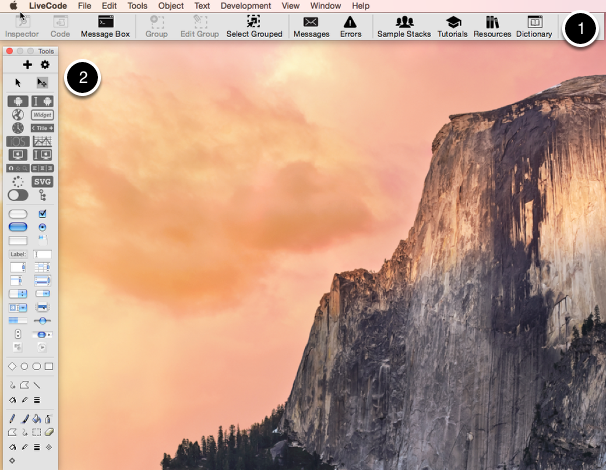Select the diamond polygon graphic tool
This screenshot has width=606, height=470.
[12, 366]
